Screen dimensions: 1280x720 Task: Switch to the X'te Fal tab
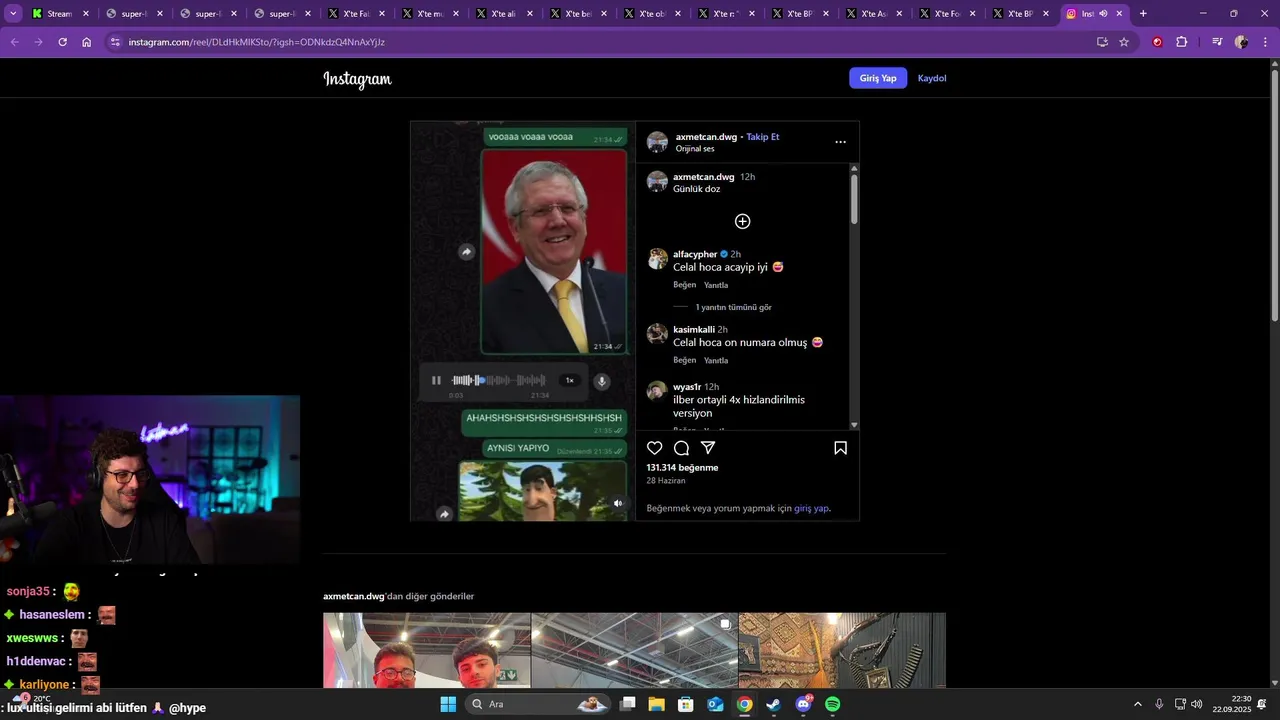tap(357, 14)
